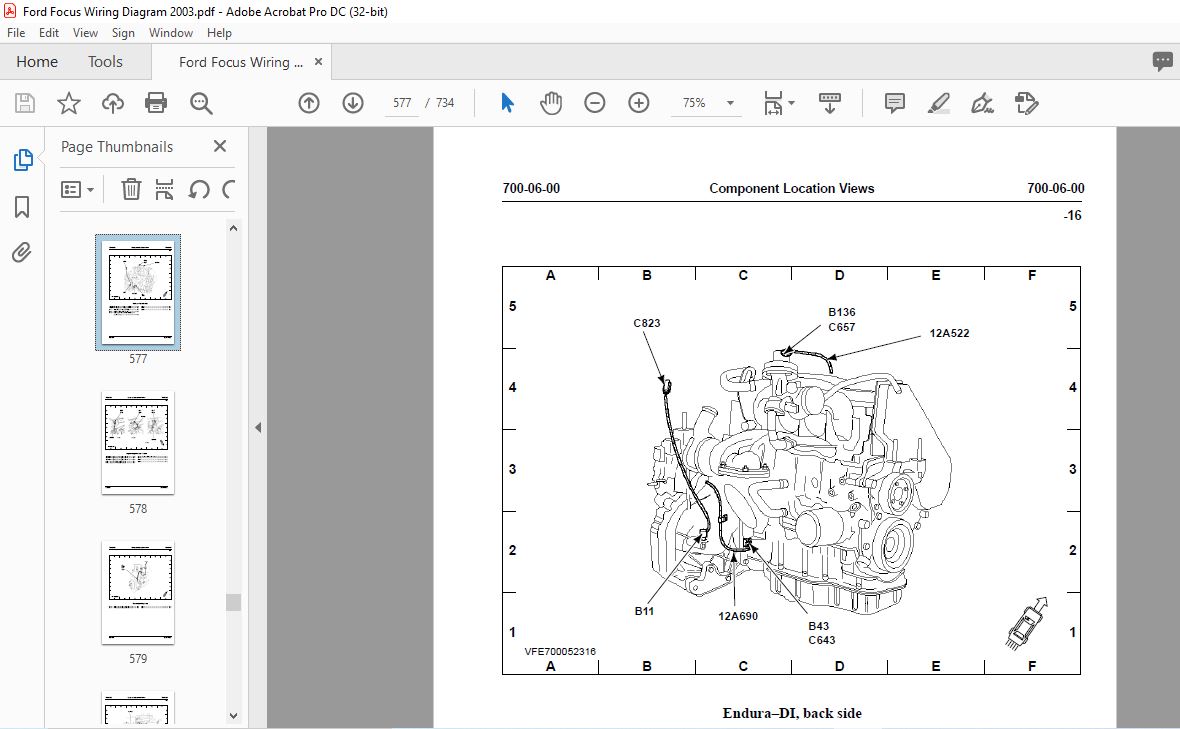Image resolution: width=1180 pixels, height=729 pixels.
Task: Delete pages with trash icon
Action: [x=131, y=190]
